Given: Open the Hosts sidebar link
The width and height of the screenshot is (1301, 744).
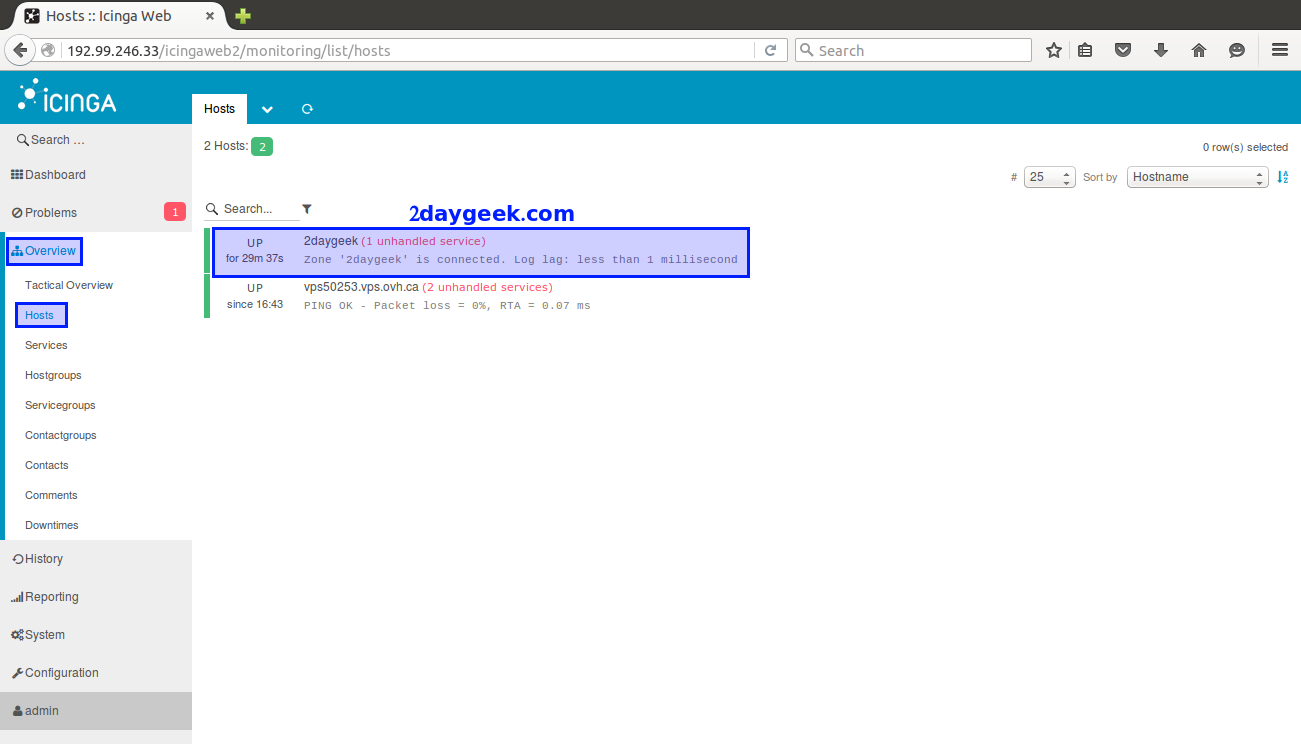Looking at the screenshot, I should point(40,315).
